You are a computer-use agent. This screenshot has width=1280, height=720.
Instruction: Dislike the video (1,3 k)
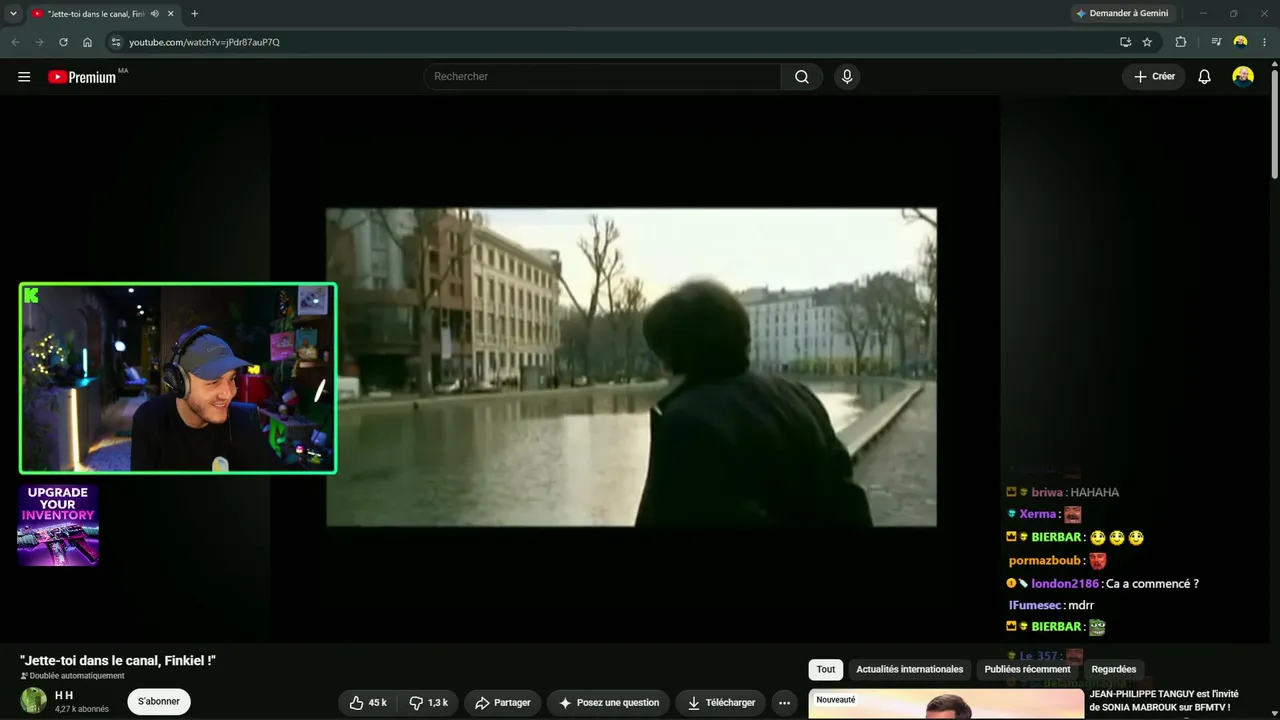(429, 703)
